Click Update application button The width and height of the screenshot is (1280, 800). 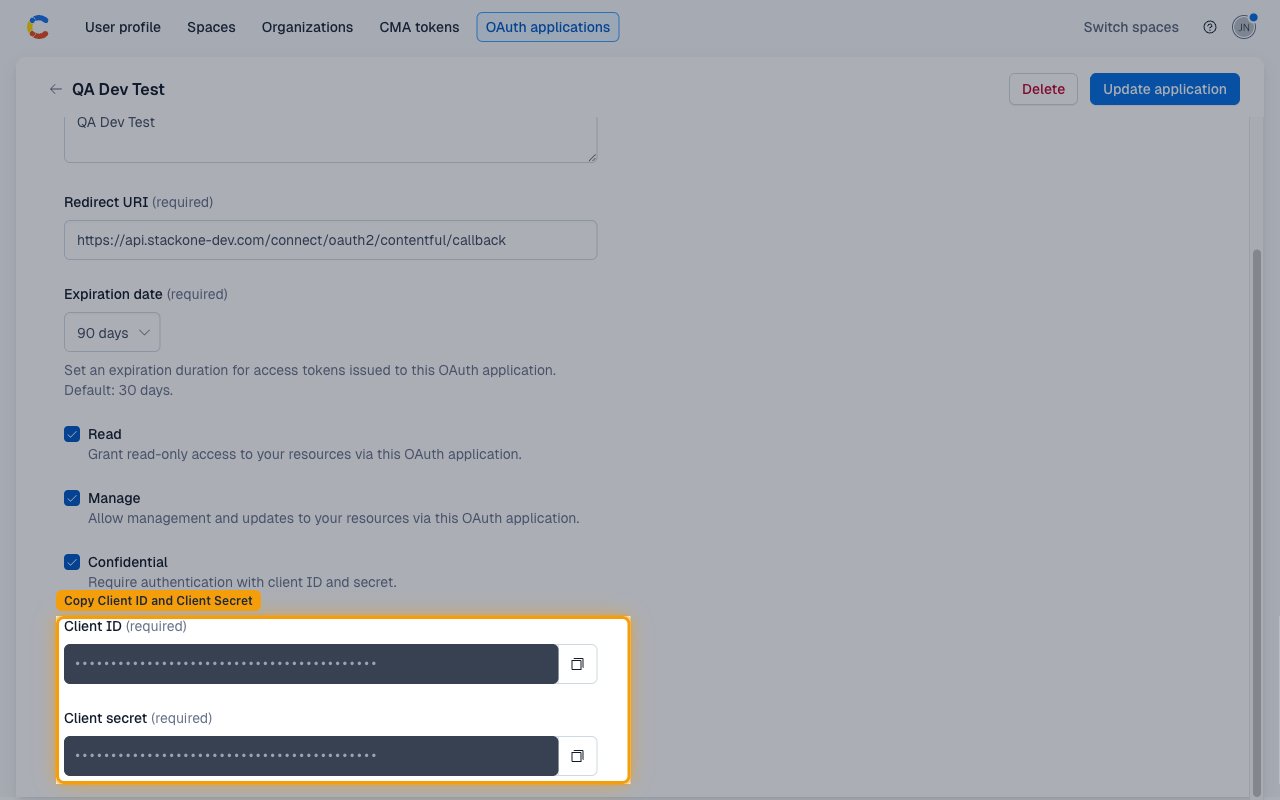coord(1165,89)
